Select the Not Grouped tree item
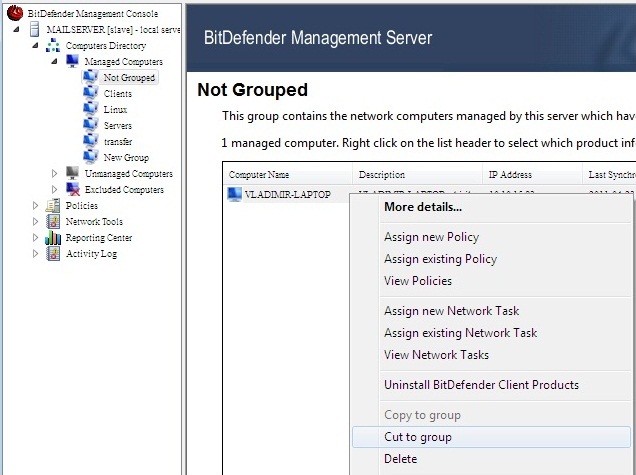 (x=129, y=77)
